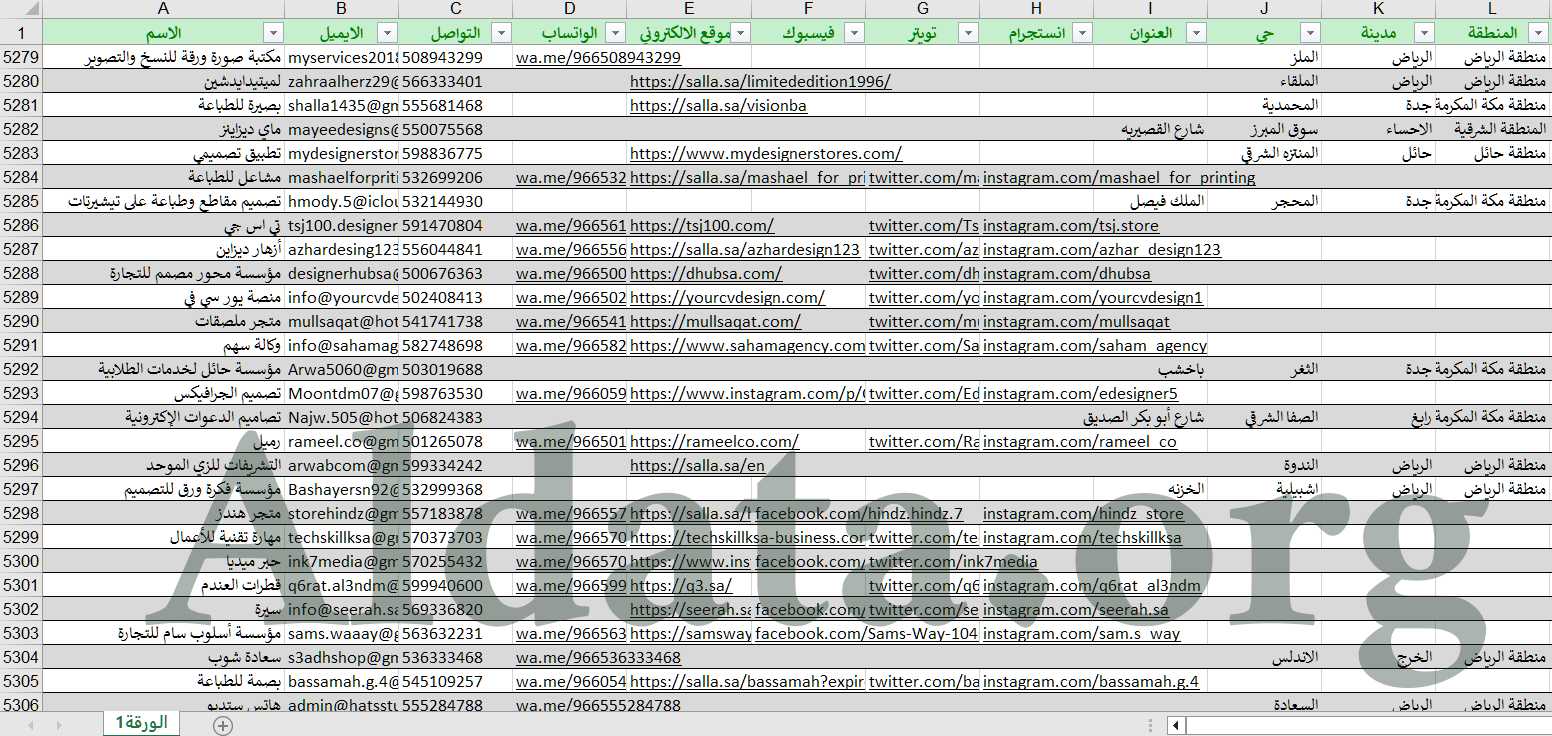The height and width of the screenshot is (736, 1552).
Task: Open the salla.sa/visionba link
Action: [x=718, y=106]
